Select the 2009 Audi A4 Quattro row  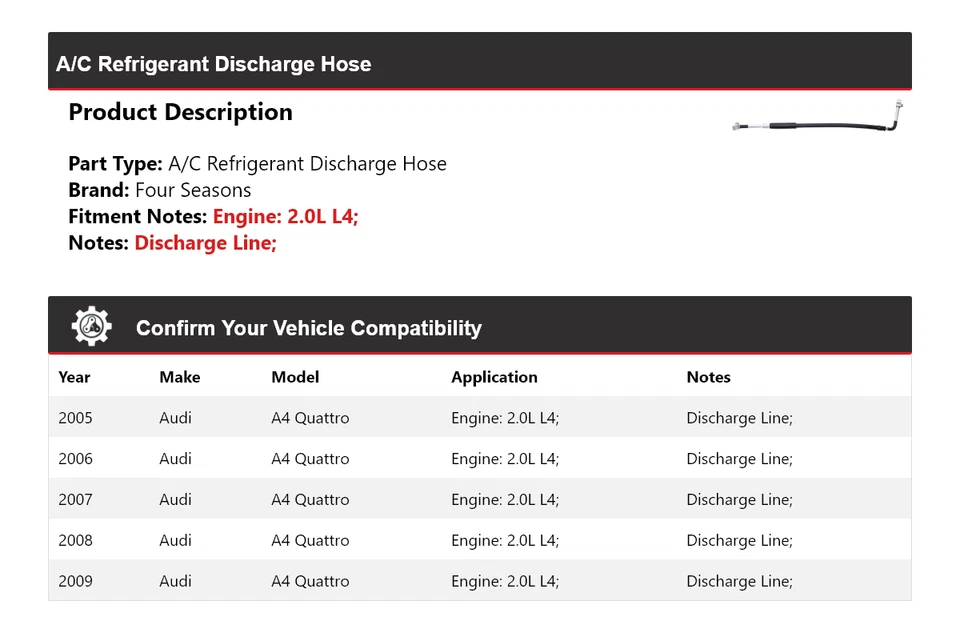(480, 581)
